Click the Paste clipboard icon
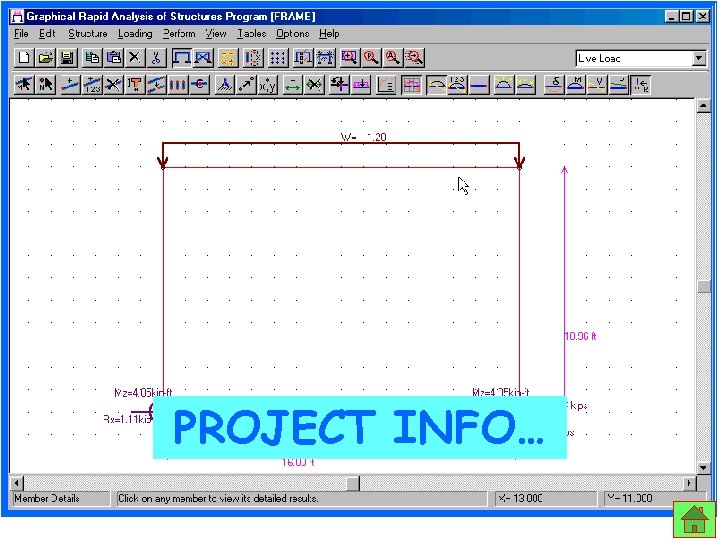 click(x=114, y=58)
